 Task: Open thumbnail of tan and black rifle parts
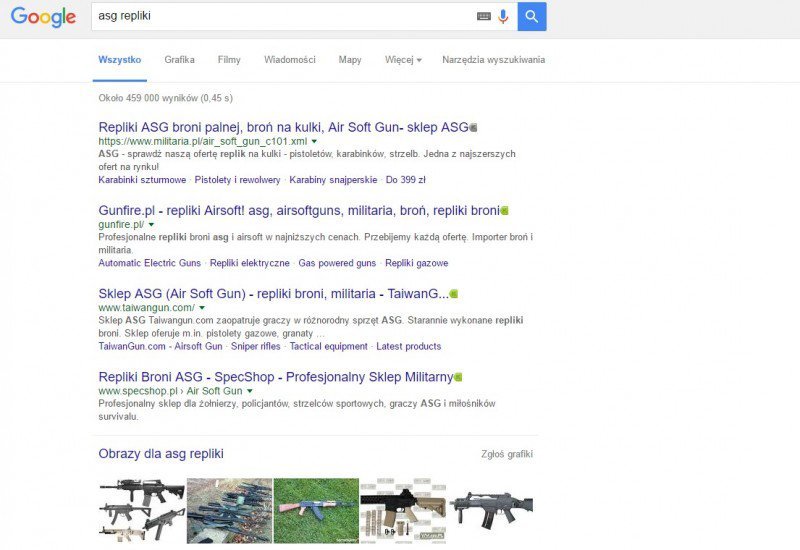tap(403, 510)
